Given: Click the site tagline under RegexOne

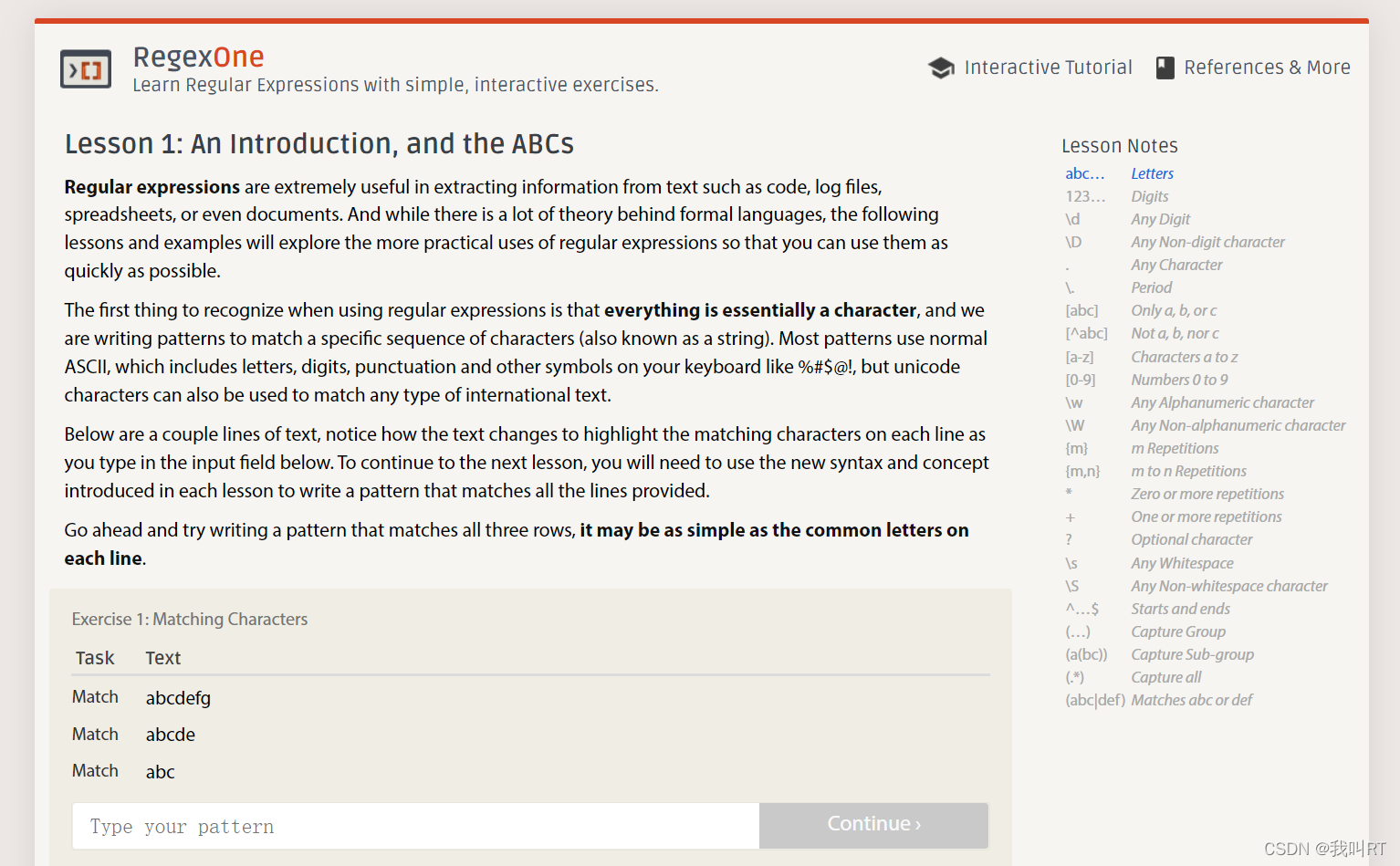Looking at the screenshot, I should (x=395, y=85).
